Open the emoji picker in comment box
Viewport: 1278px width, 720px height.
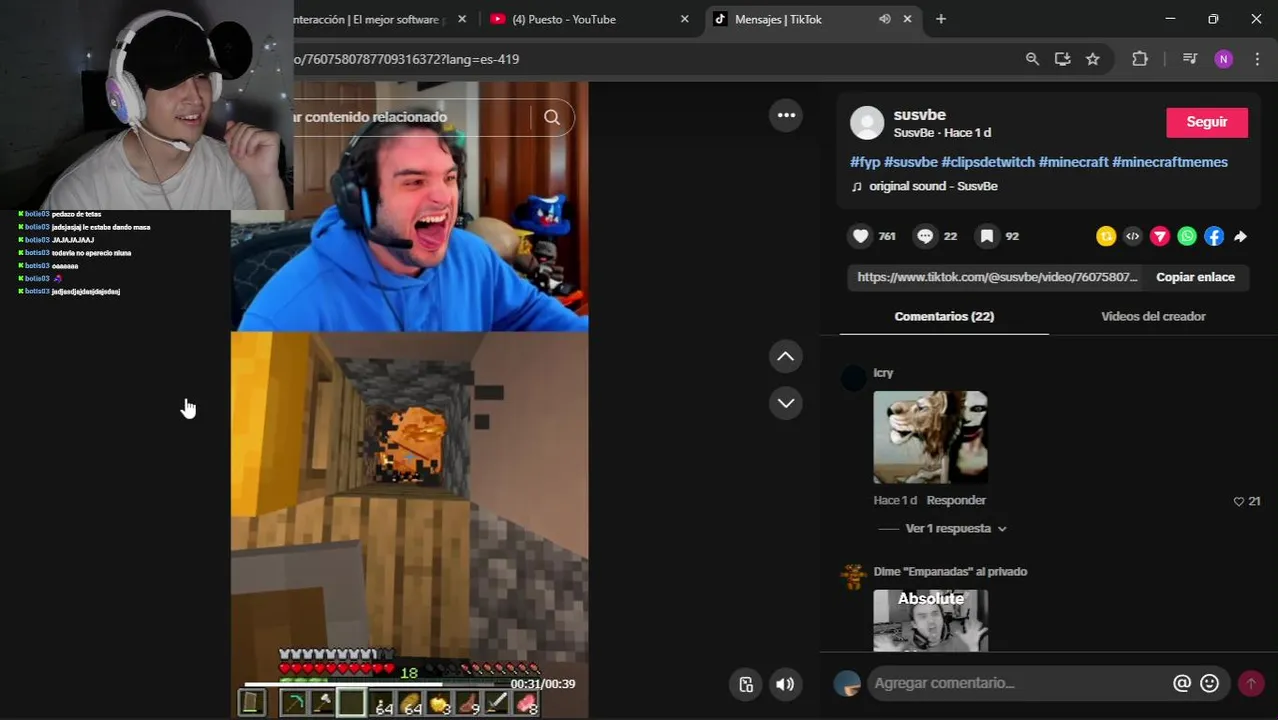tap(1209, 683)
